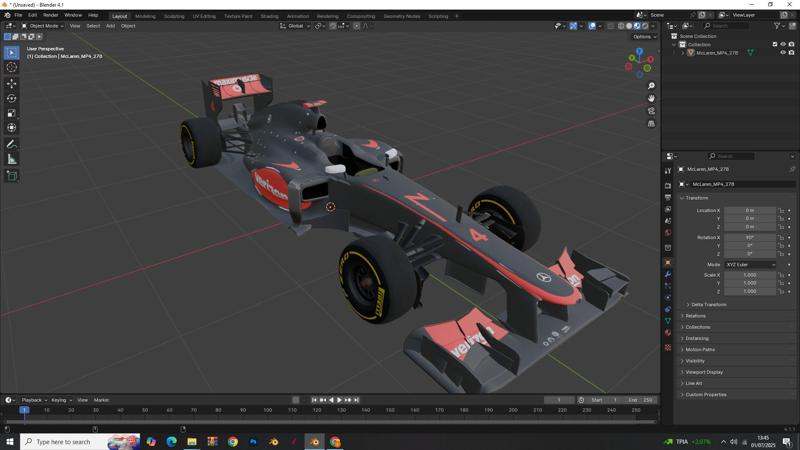The image size is (800, 450).
Task: Expand the Viewport Display panel
Action: click(702, 372)
